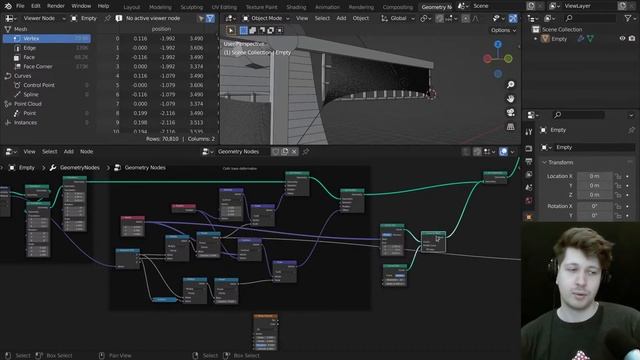Open the 3D viewport editor type dropdown
Viewport: 640px width, 360px height.
(231, 18)
